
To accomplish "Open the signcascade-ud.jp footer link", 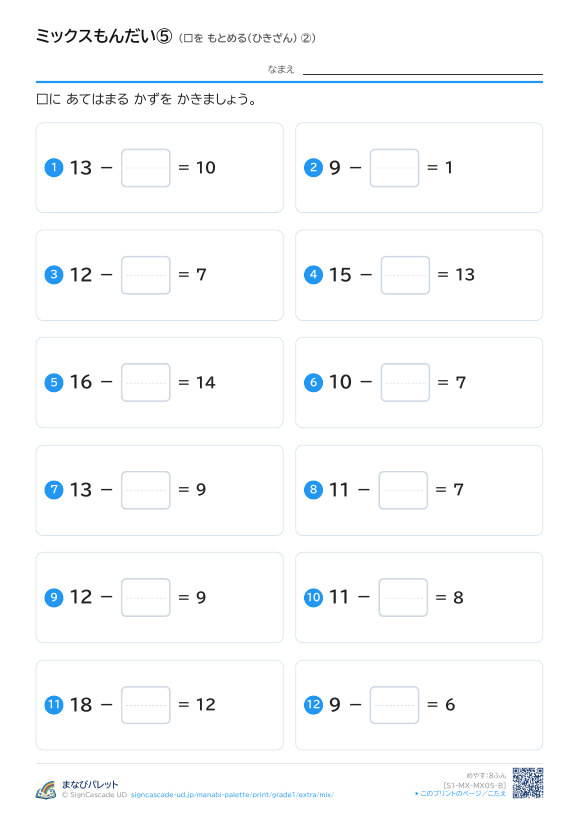I will [x=232, y=795].
